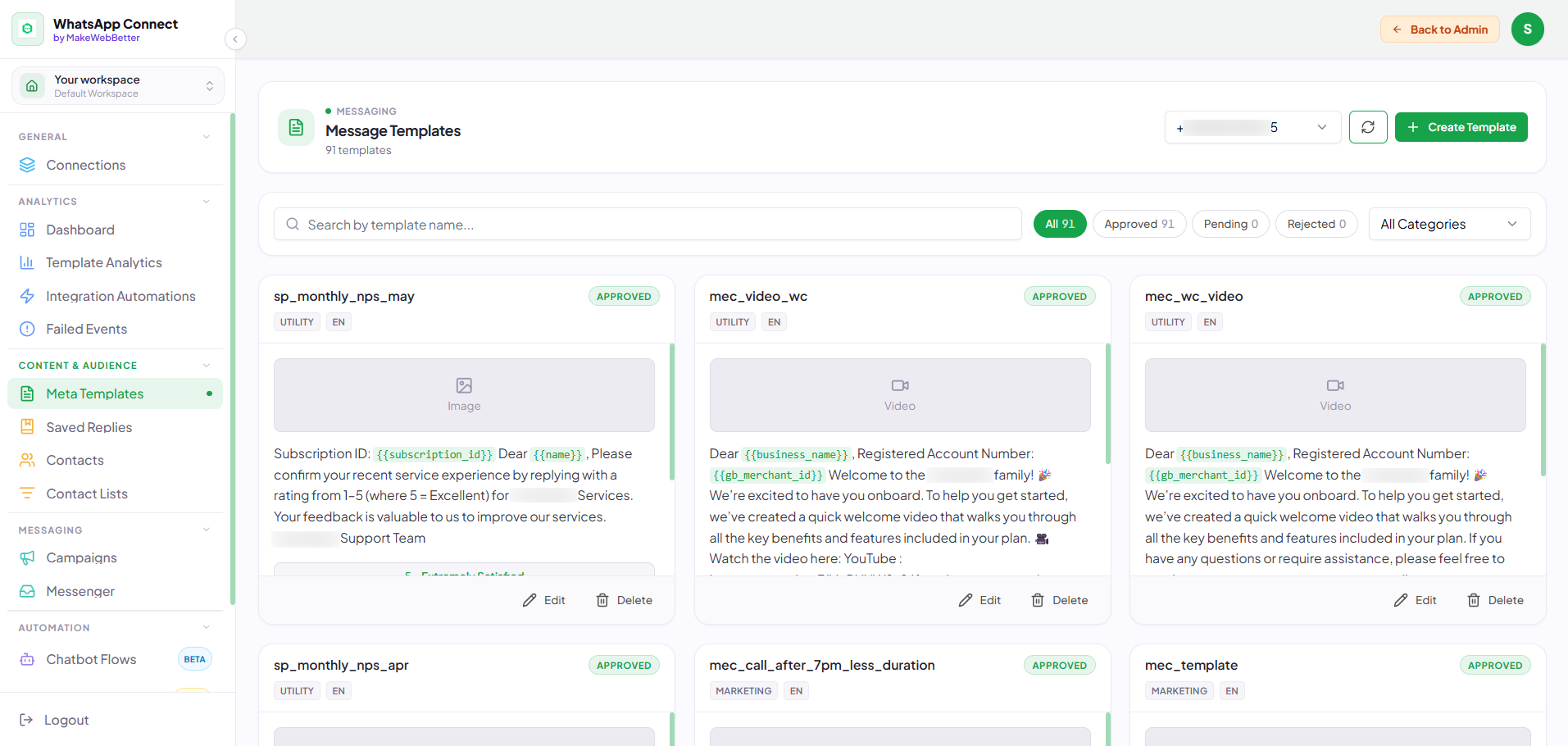
Task: Collapse the Analytics sidebar section
Action: (x=206, y=202)
